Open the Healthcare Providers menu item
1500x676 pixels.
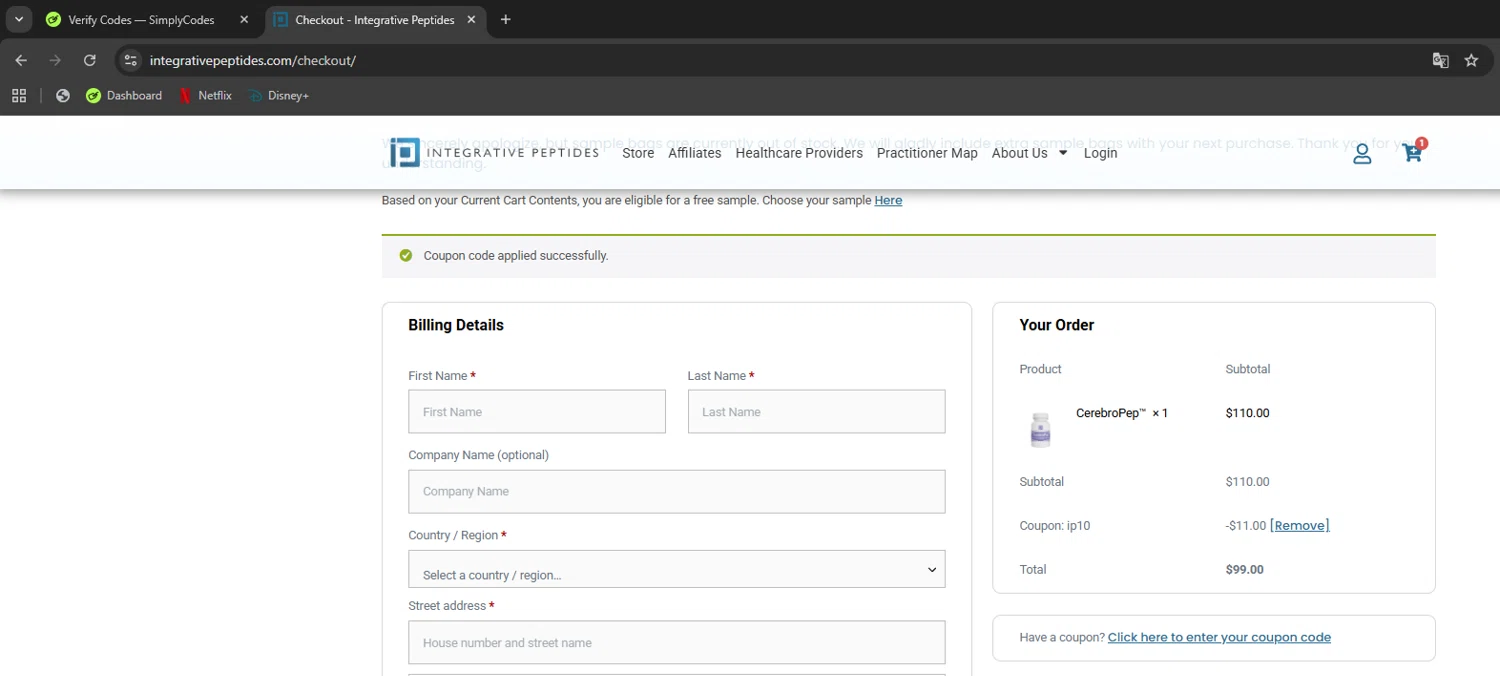[799, 153]
